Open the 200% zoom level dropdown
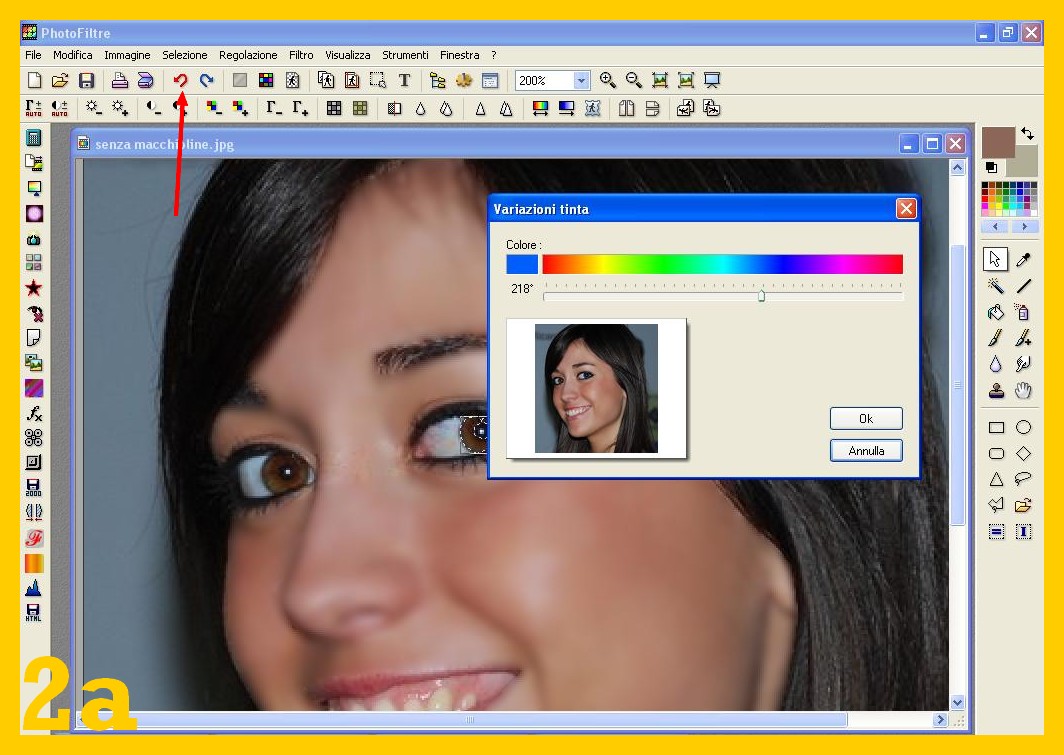The height and width of the screenshot is (755, 1064). 582,81
